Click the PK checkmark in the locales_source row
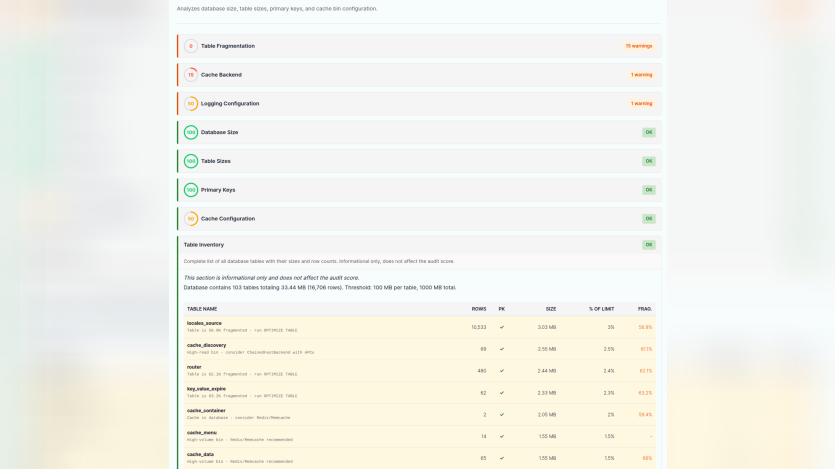The height and width of the screenshot is (469, 835). (x=502, y=327)
